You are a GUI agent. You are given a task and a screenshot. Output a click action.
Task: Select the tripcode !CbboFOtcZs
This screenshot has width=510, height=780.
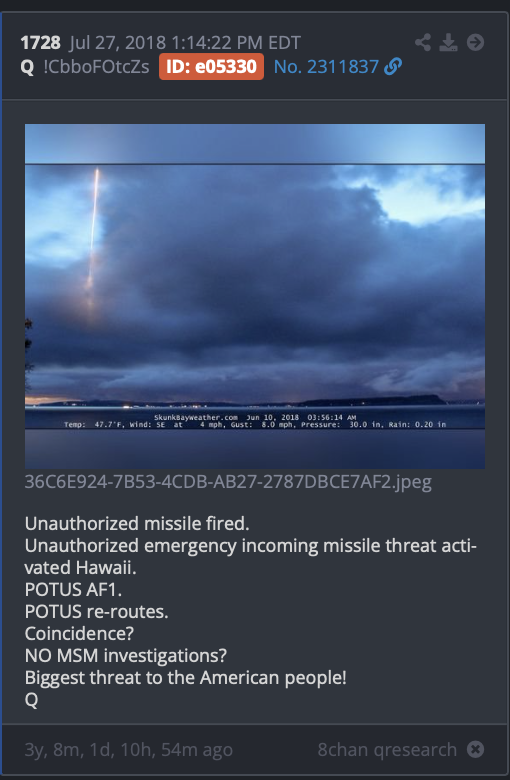pyautogui.click(x=97, y=67)
